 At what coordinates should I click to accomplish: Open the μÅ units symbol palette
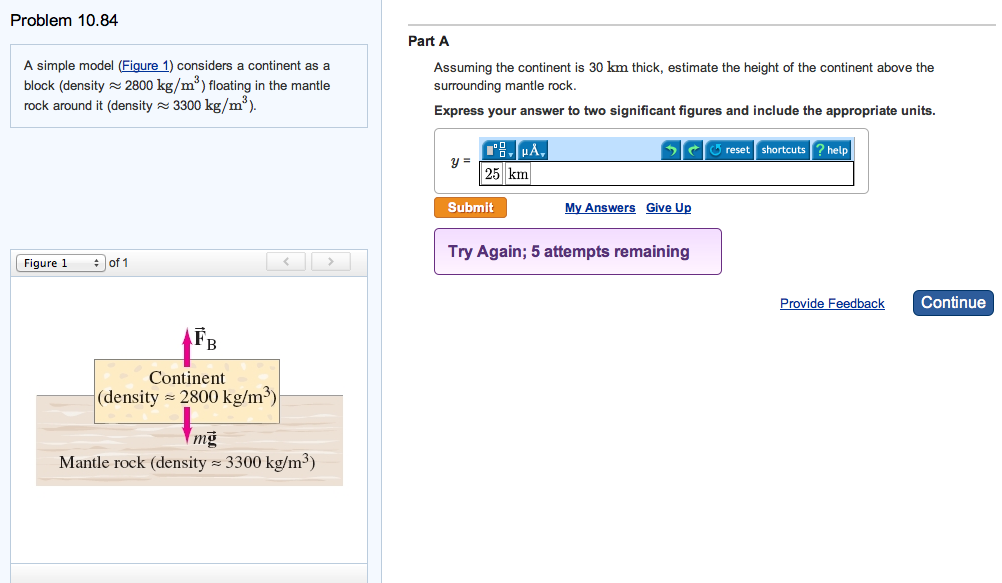tap(527, 149)
